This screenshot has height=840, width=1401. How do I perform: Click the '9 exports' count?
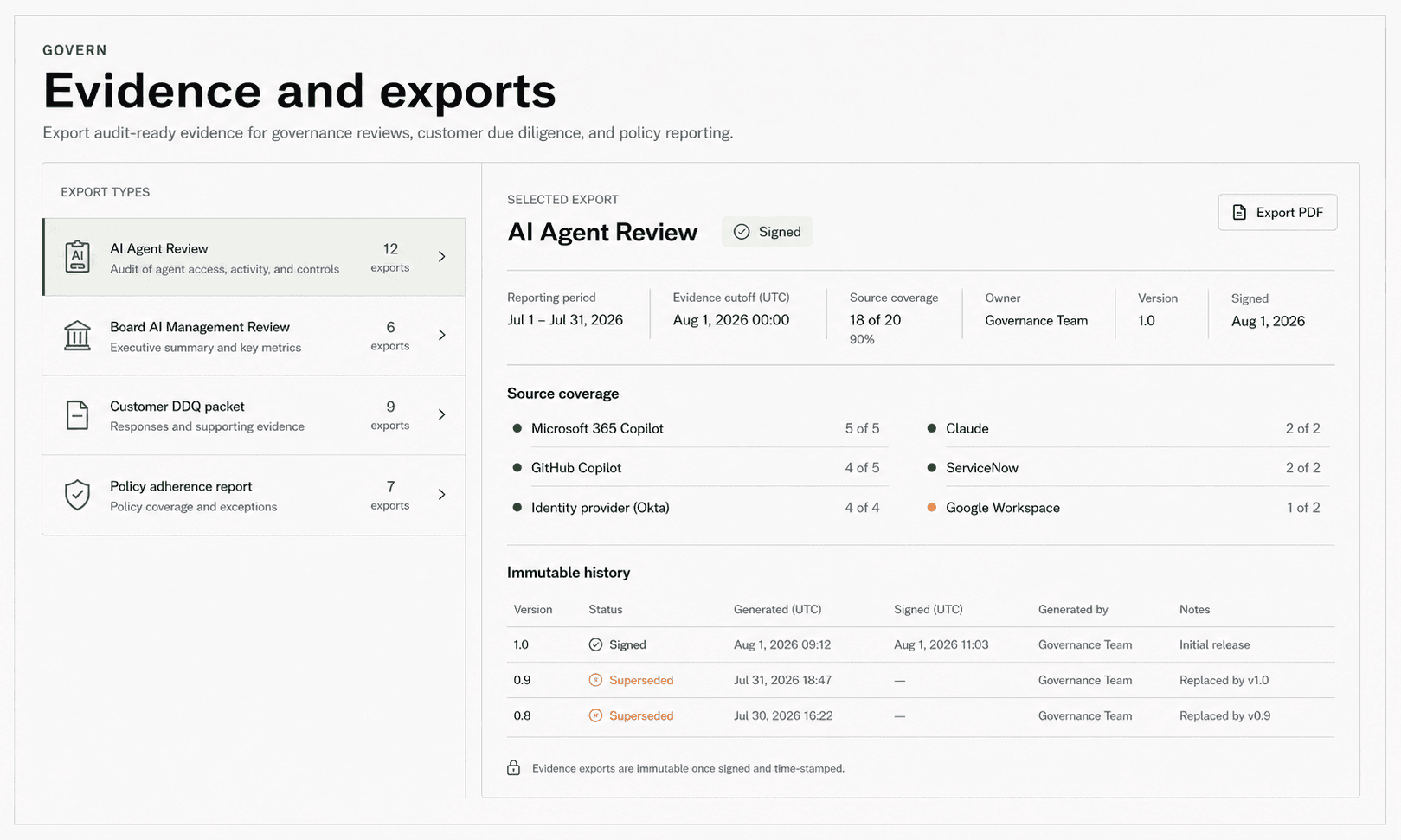pyautogui.click(x=390, y=415)
